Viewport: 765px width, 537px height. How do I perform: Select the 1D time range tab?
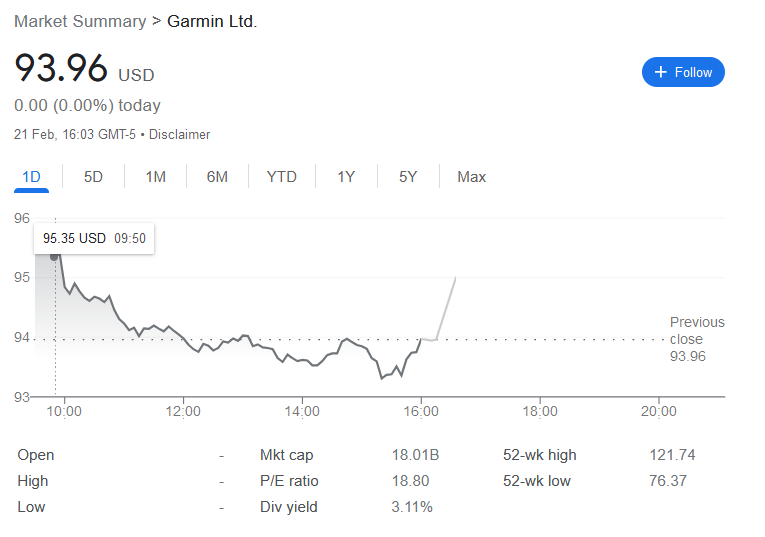[32, 177]
